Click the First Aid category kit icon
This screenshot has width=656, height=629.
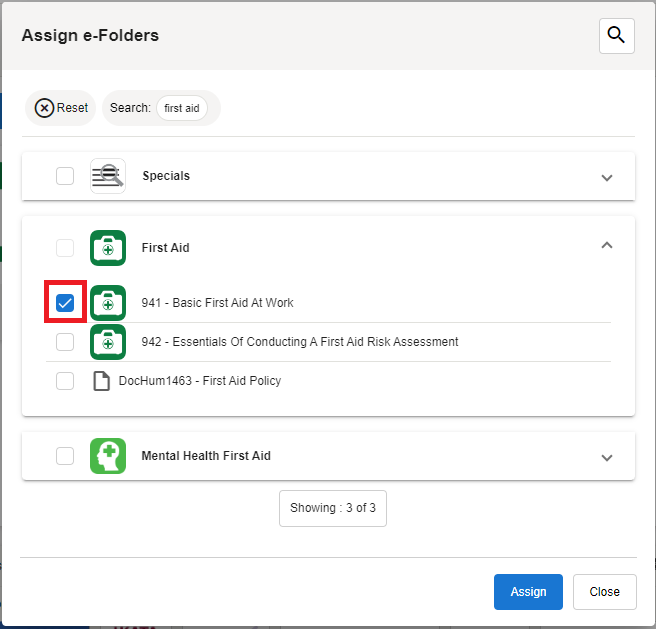(x=108, y=248)
